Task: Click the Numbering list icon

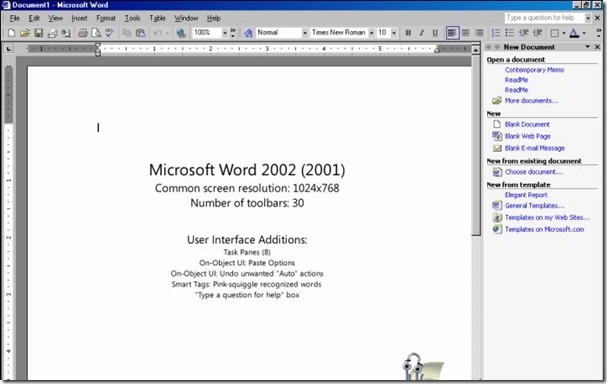Action: [x=496, y=33]
